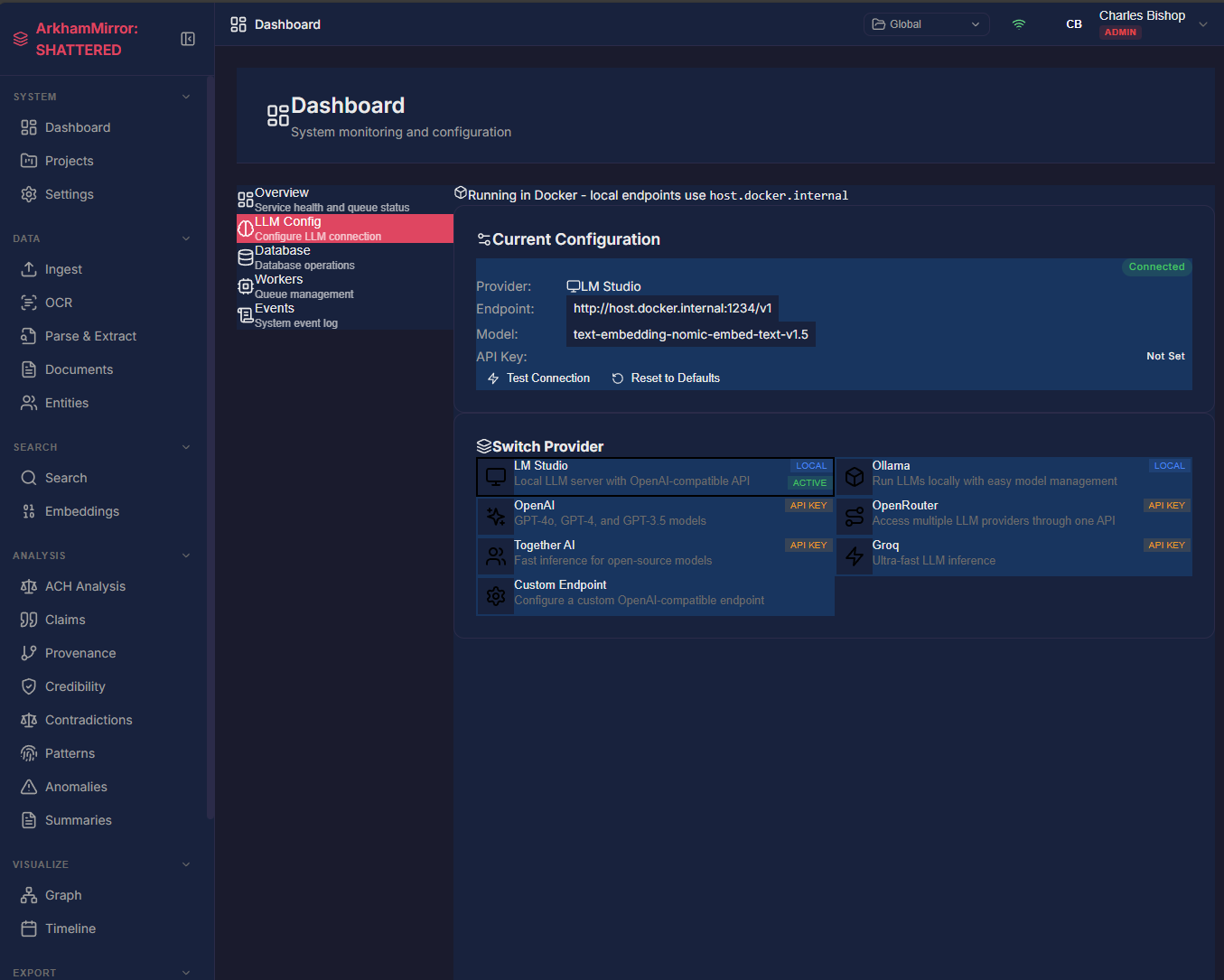Click the Ingest upload icon in sidebar
Viewport: 1224px width, 980px height.
(29, 269)
